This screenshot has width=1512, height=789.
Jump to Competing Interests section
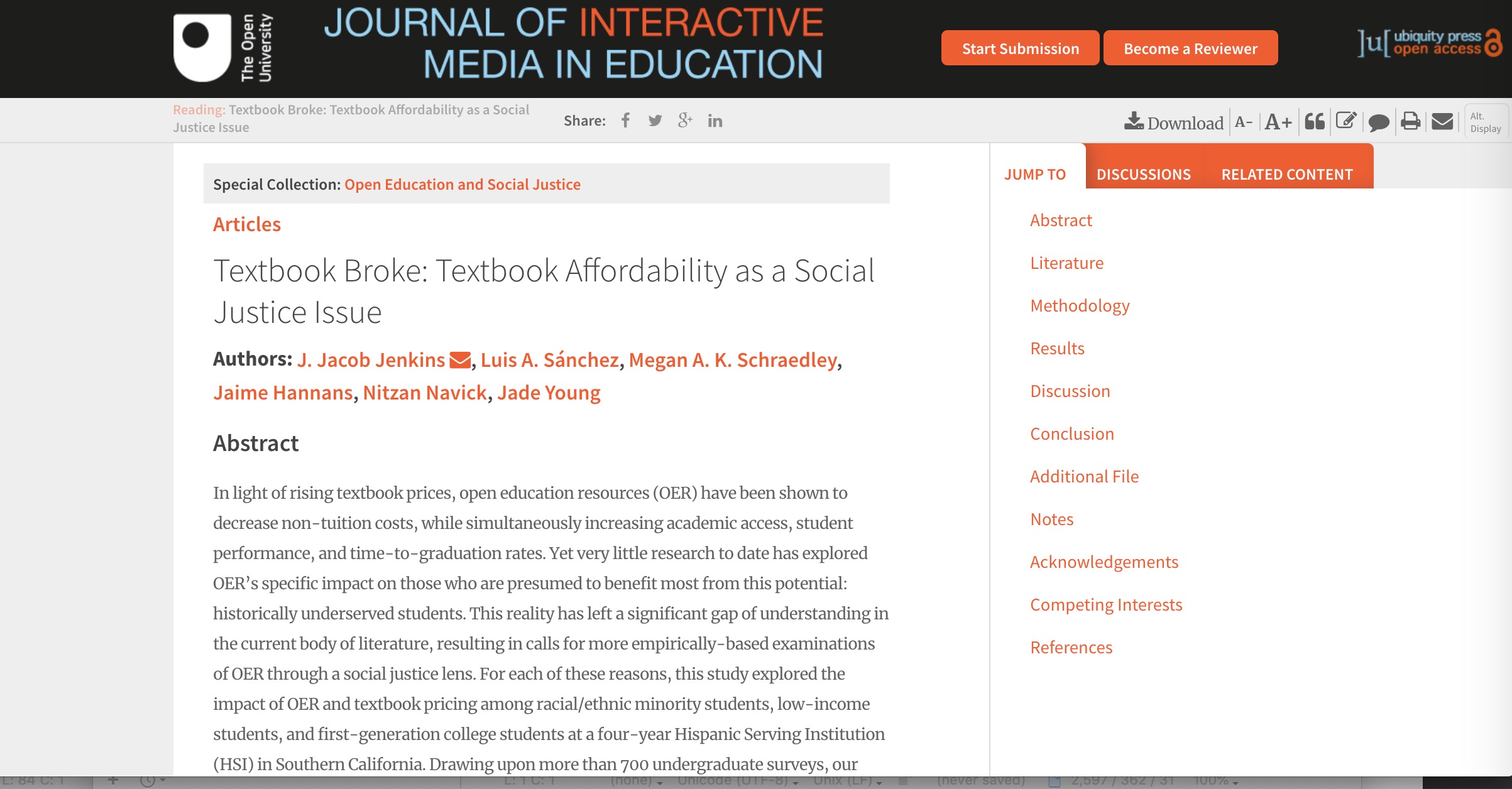(1106, 605)
